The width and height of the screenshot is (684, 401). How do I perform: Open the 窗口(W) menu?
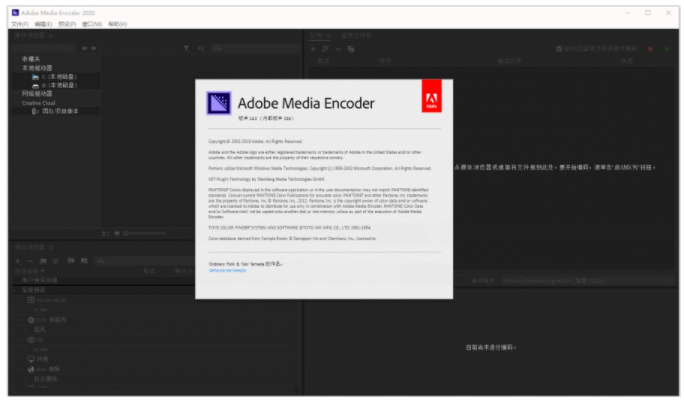92,24
